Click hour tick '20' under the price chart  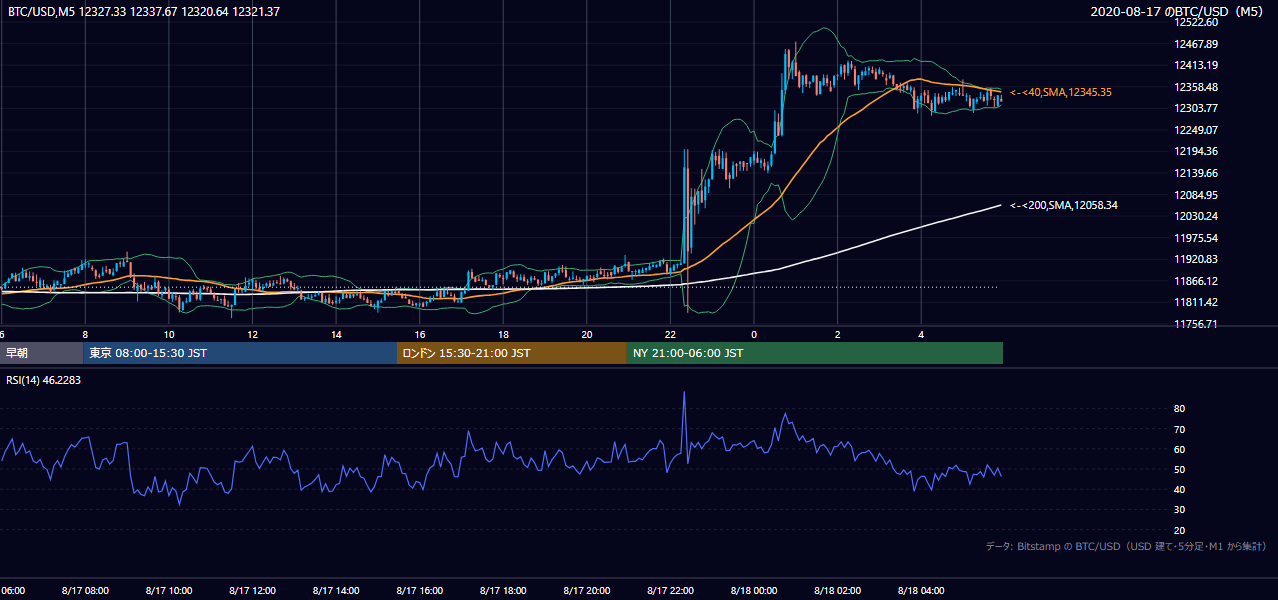tap(587, 334)
